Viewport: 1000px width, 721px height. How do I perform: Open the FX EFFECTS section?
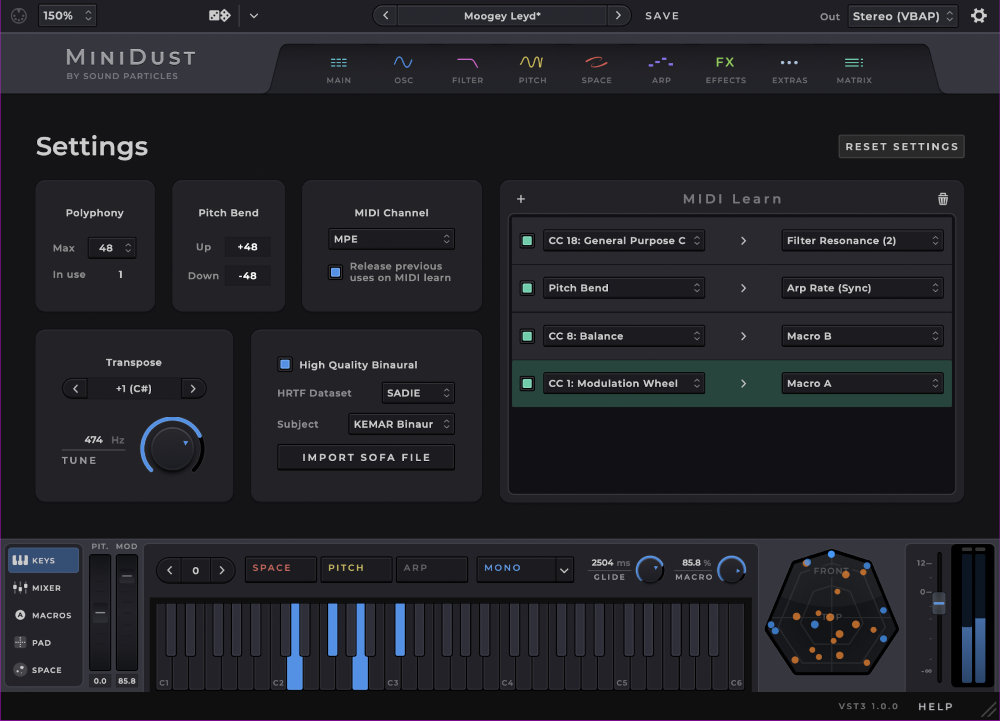tap(725, 68)
